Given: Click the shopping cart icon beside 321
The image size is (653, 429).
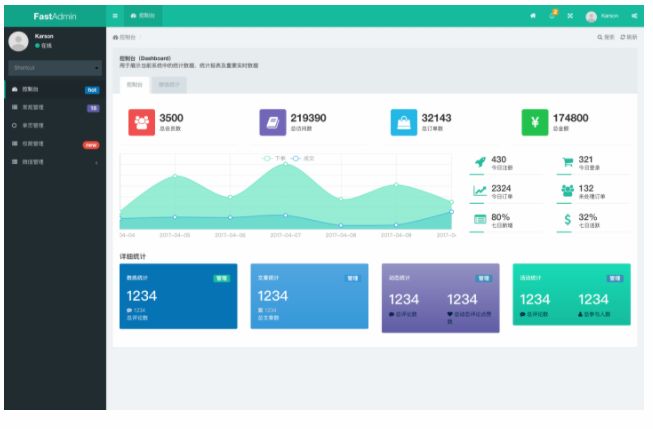Looking at the screenshot, I should (x=567, y=162).
